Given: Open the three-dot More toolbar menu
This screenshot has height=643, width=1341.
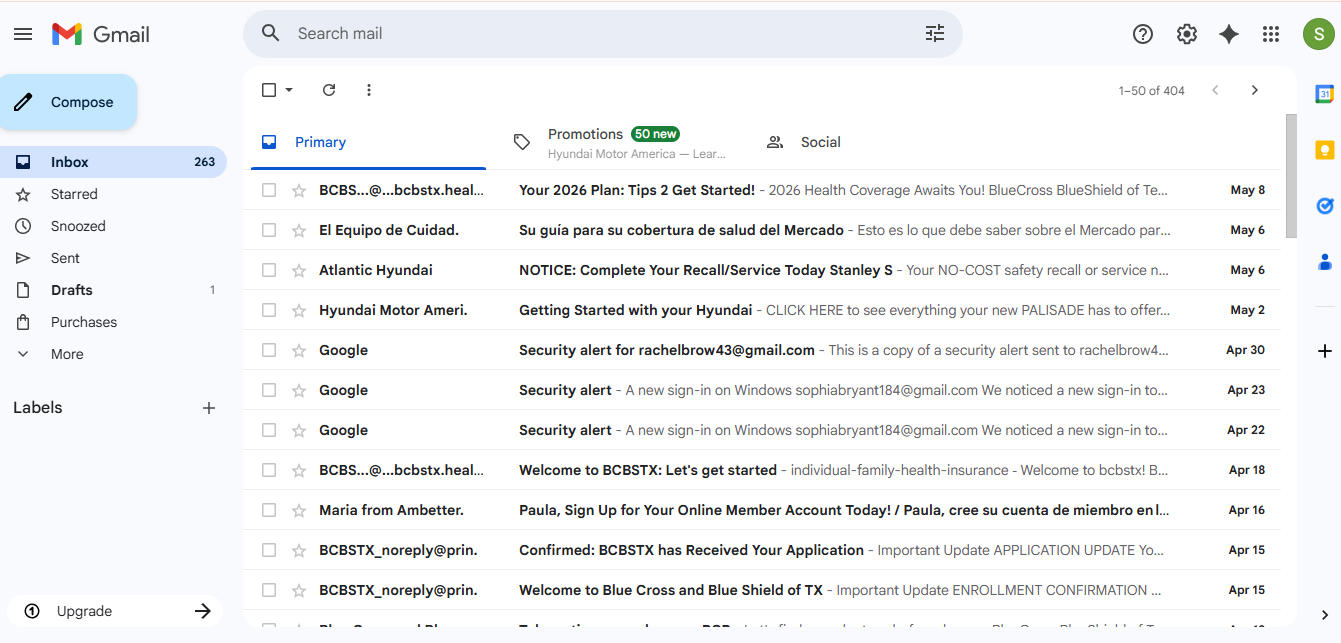Looking at the screenshot, I should tap(368, 90).
